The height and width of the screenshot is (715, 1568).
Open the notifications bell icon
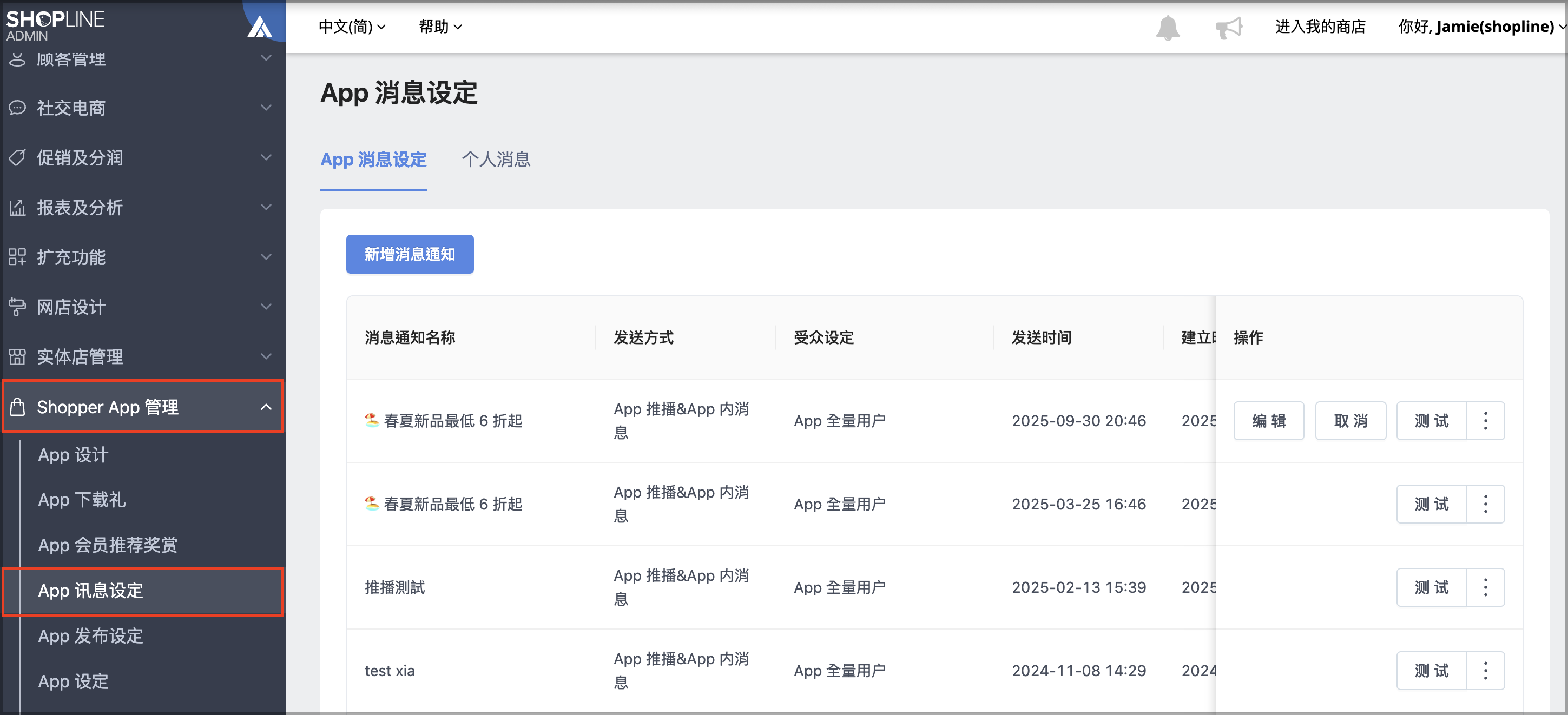click(1168, 28)
